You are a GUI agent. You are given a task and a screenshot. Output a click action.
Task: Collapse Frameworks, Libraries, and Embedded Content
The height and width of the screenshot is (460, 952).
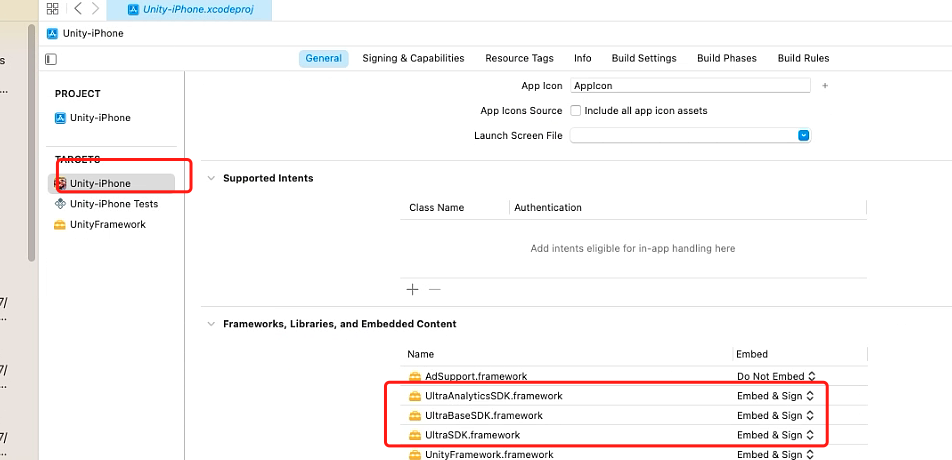click(x=211, y=324)
